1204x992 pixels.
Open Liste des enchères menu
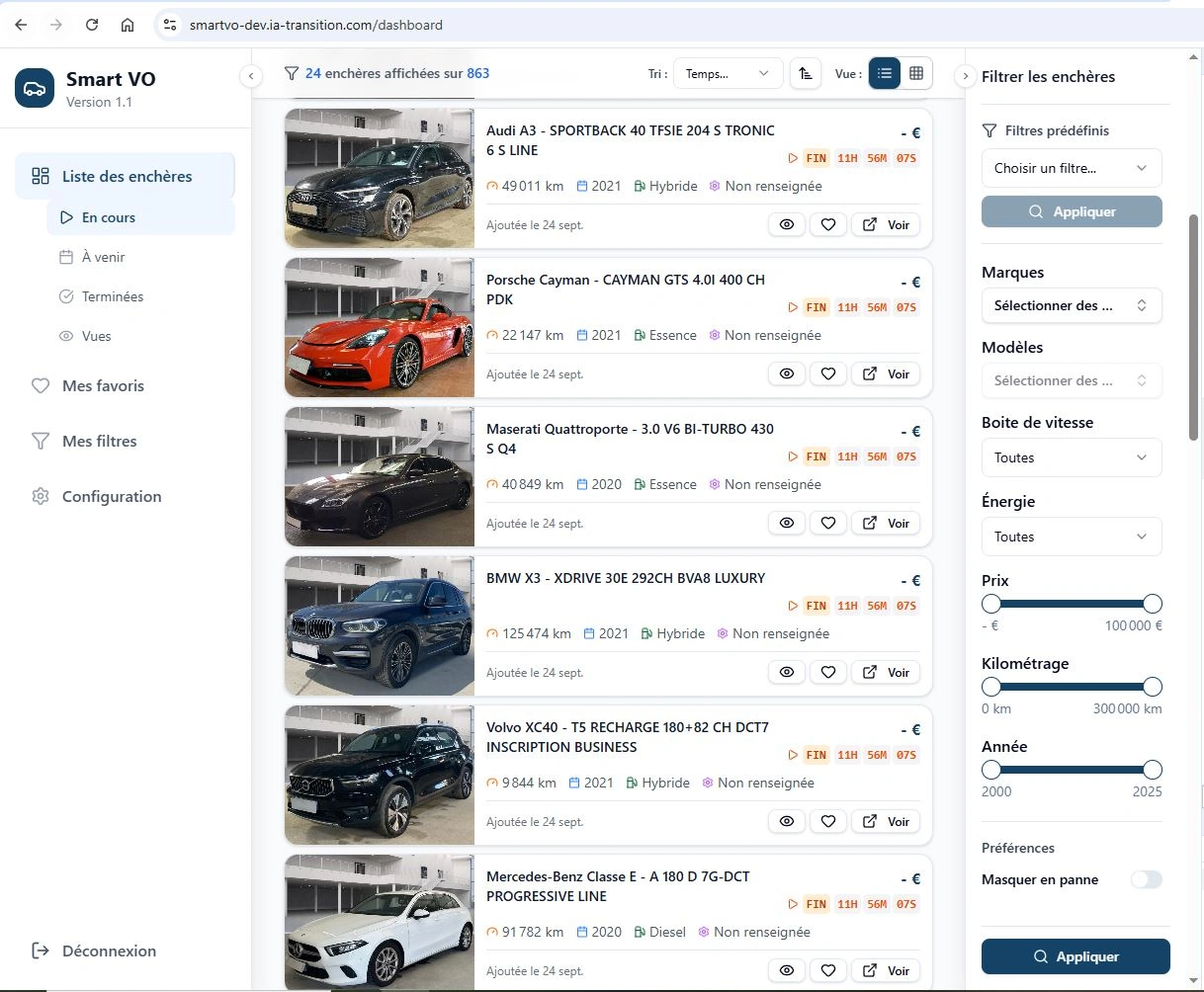coord(125,176)
